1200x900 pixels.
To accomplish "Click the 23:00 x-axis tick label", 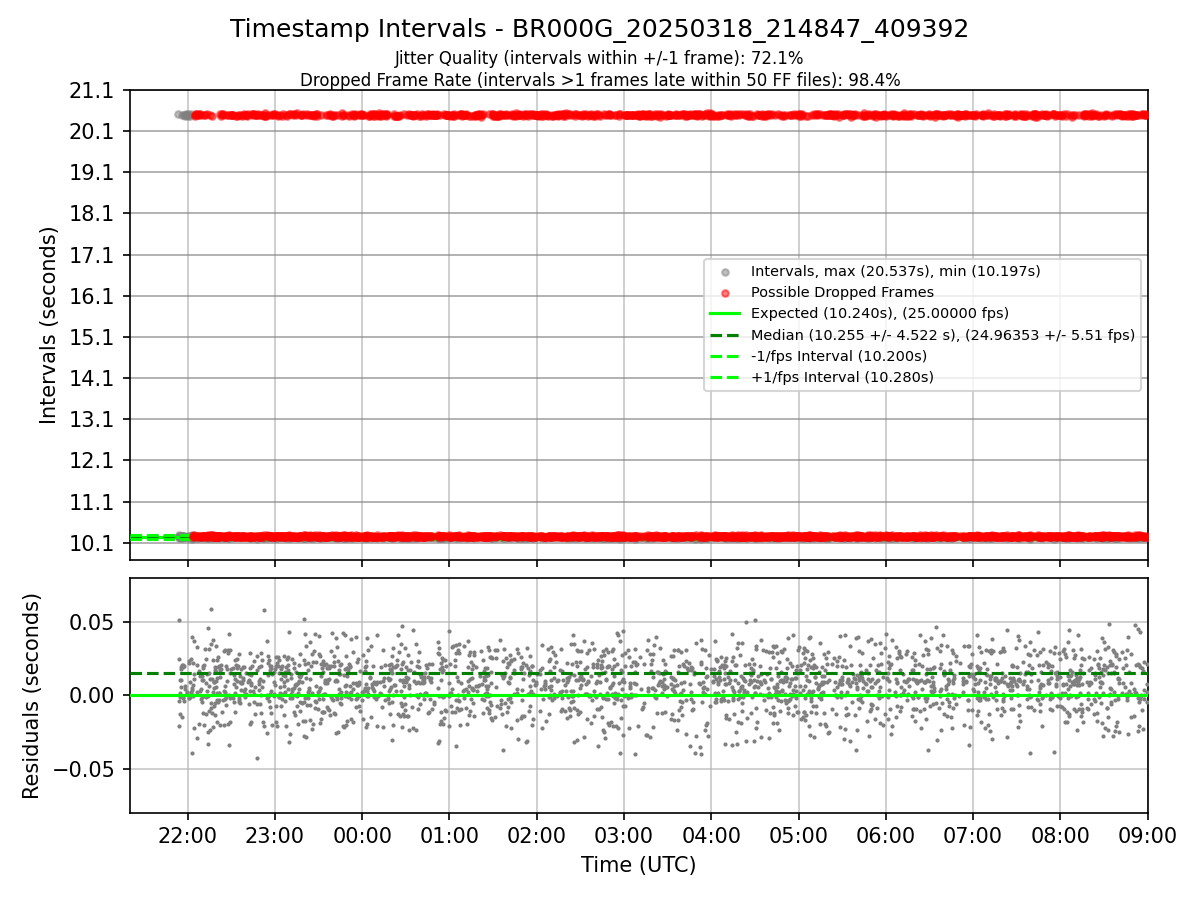I will (x=275, y=836).
